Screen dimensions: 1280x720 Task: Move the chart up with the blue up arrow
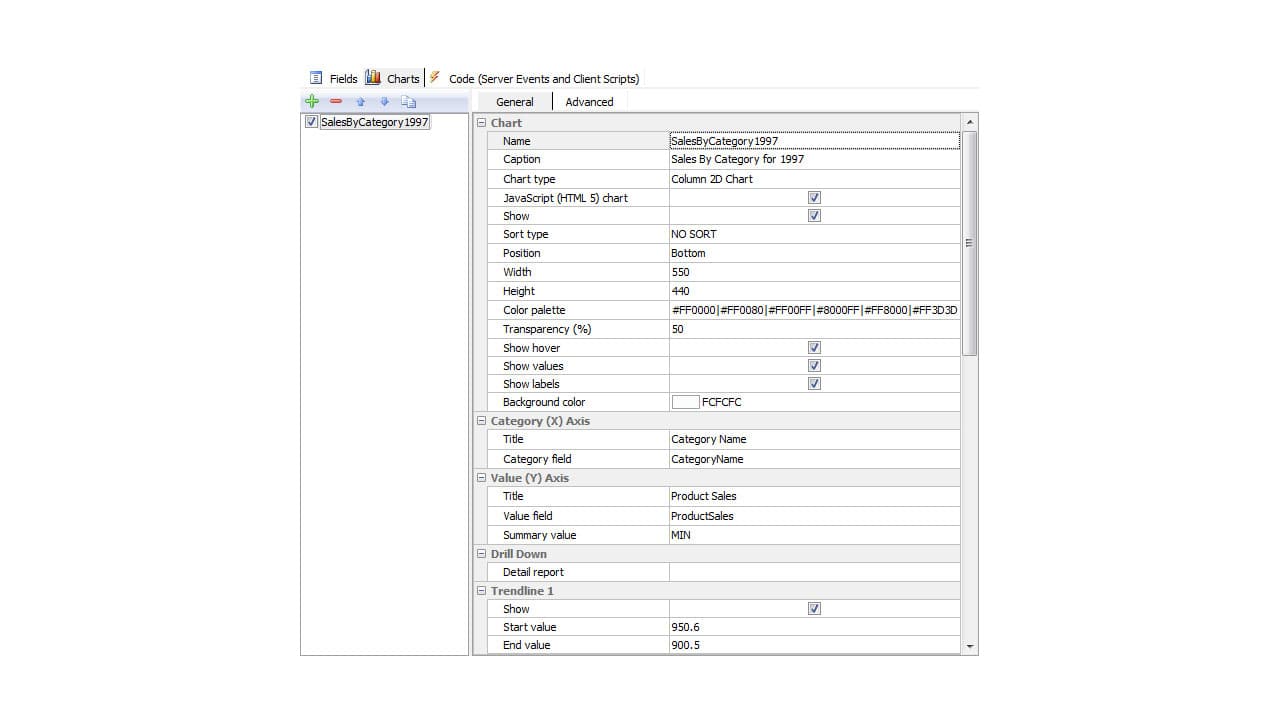360,101
